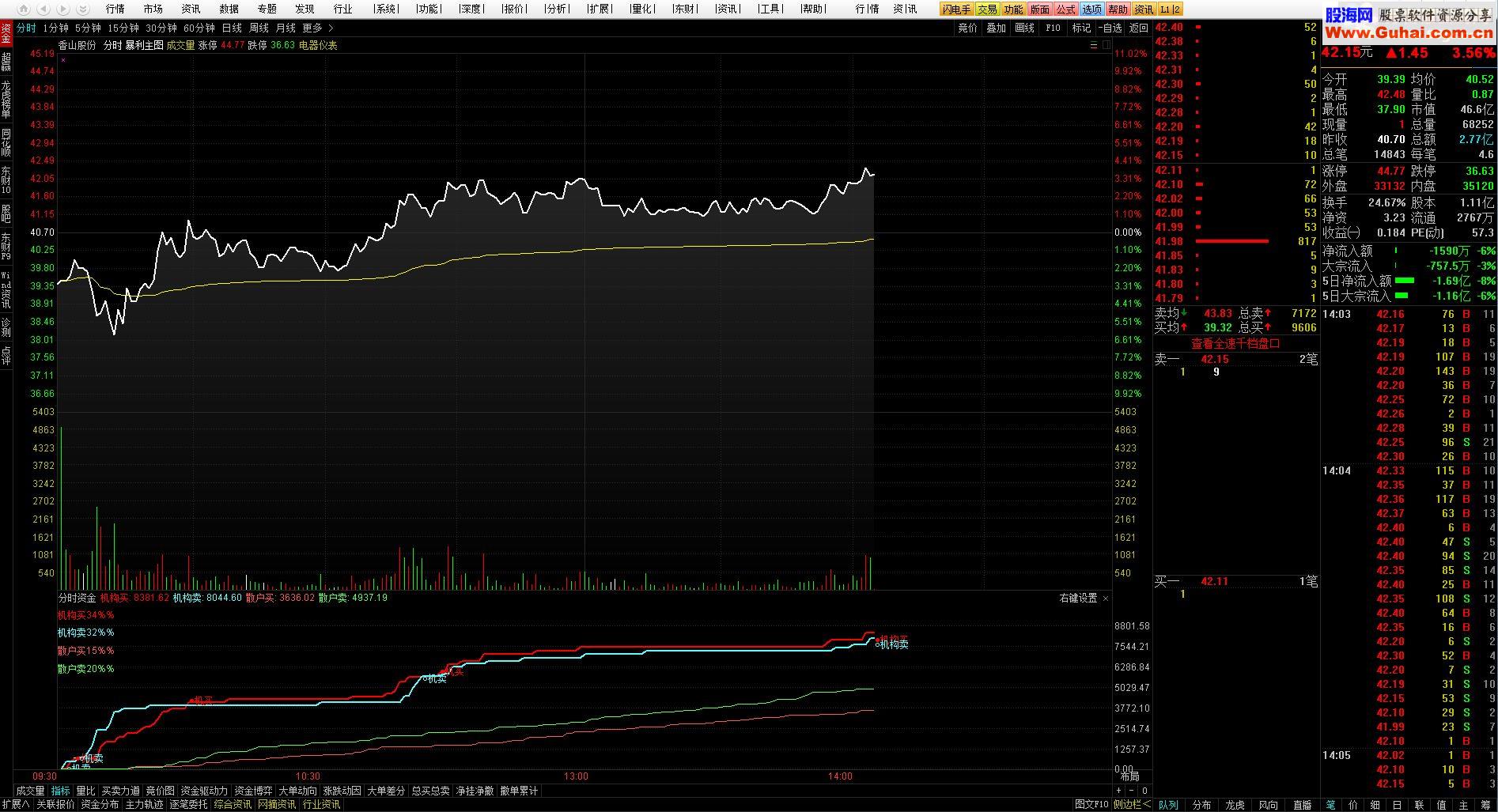Click the 返回 back button
This screenshot has height=812, width=1498.
tap(1139, 28)
